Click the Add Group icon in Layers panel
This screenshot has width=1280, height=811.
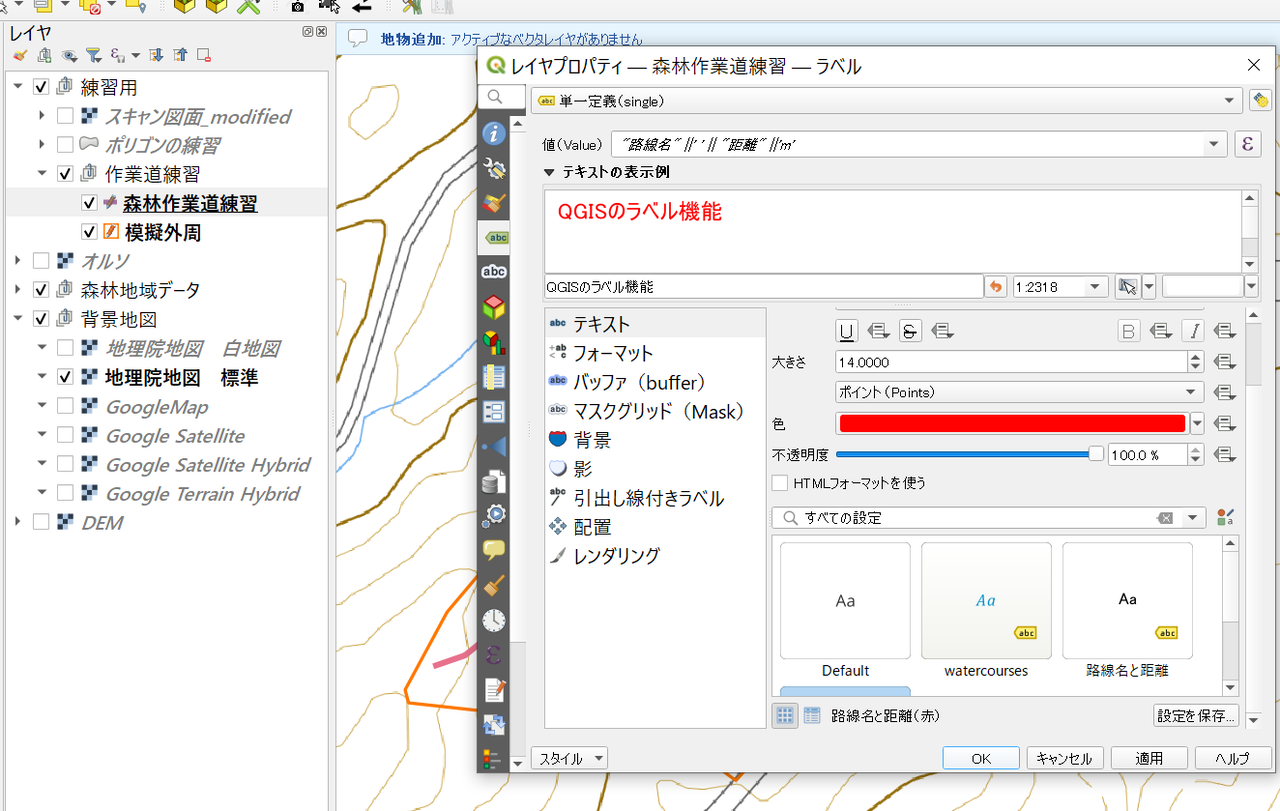click(44, 55)
